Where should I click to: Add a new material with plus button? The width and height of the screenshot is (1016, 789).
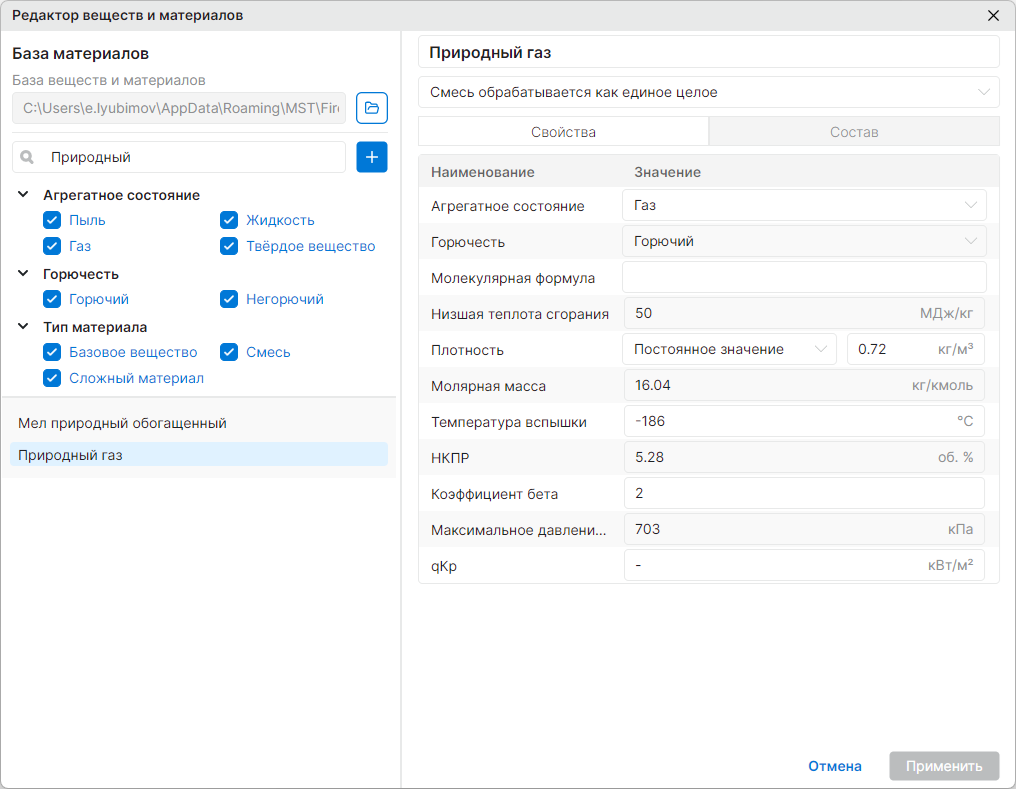tap(372, 157)
